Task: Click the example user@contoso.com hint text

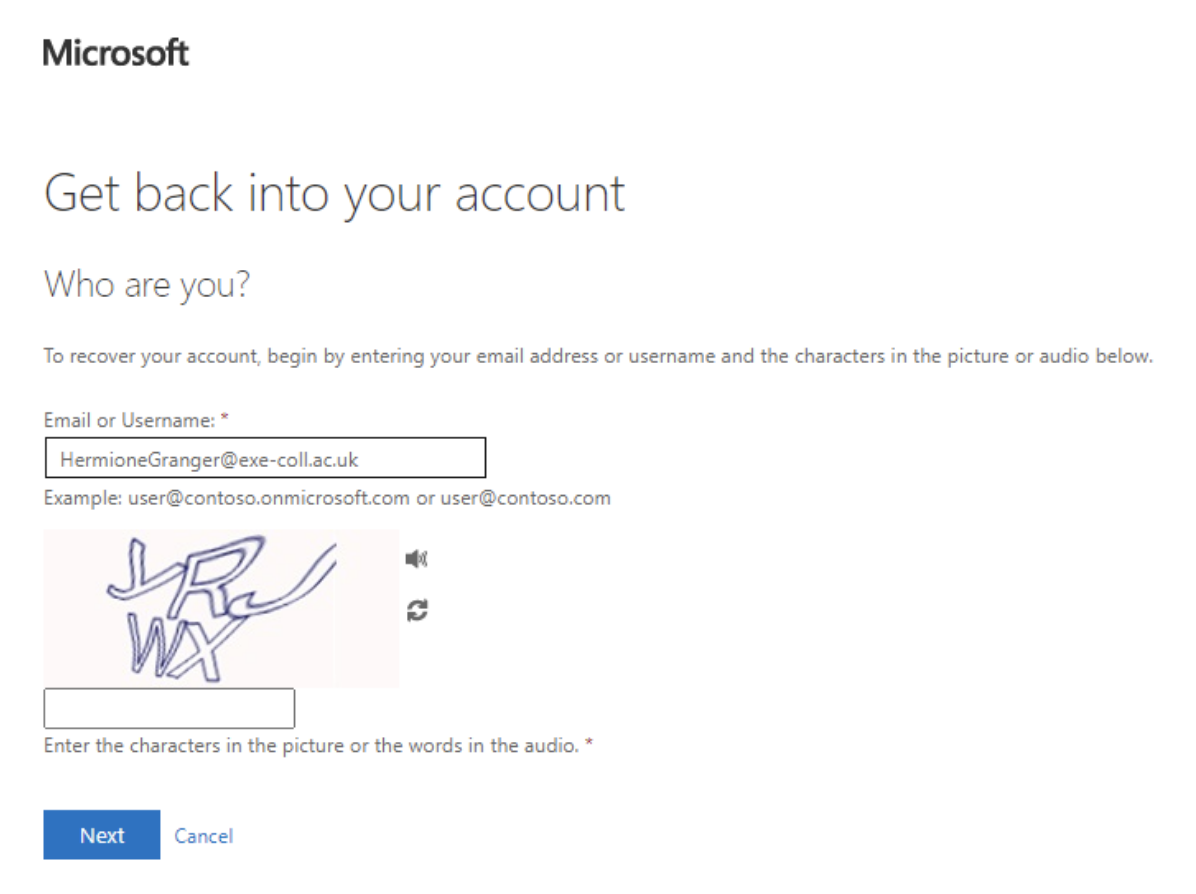Action: pyautogui.click(x=327, y=498)
